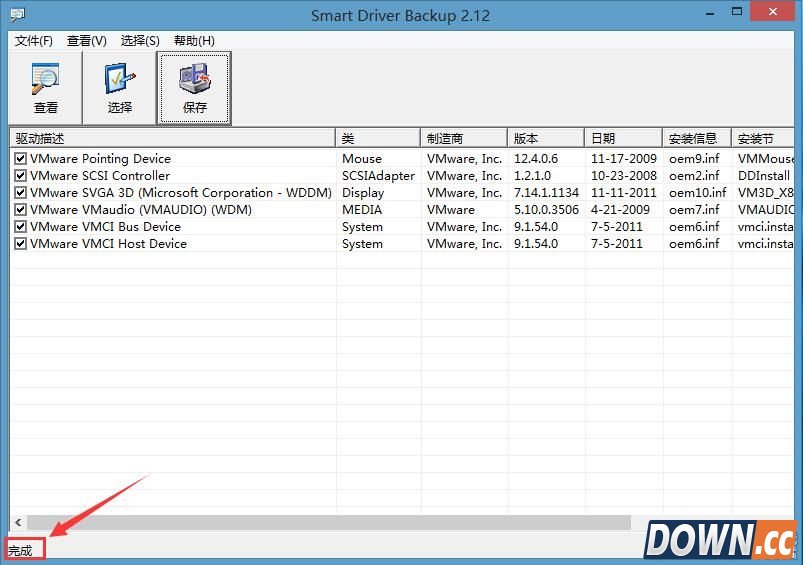Uncheck VMware VMCI Bus Device checkbox
This screenshot has height=565, width=803.
(20, 227)
